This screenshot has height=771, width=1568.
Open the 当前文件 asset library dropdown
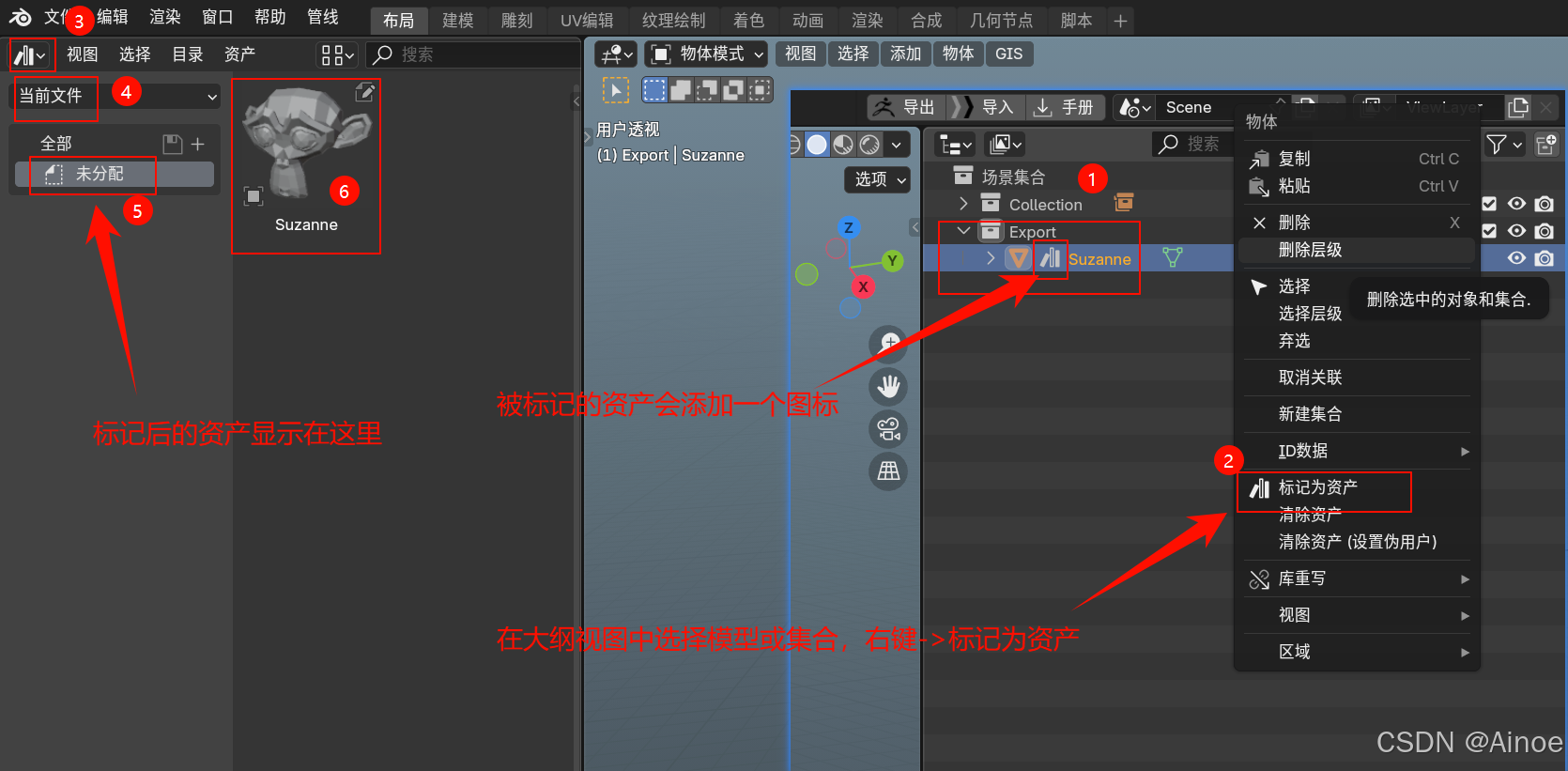click(117, 96)
